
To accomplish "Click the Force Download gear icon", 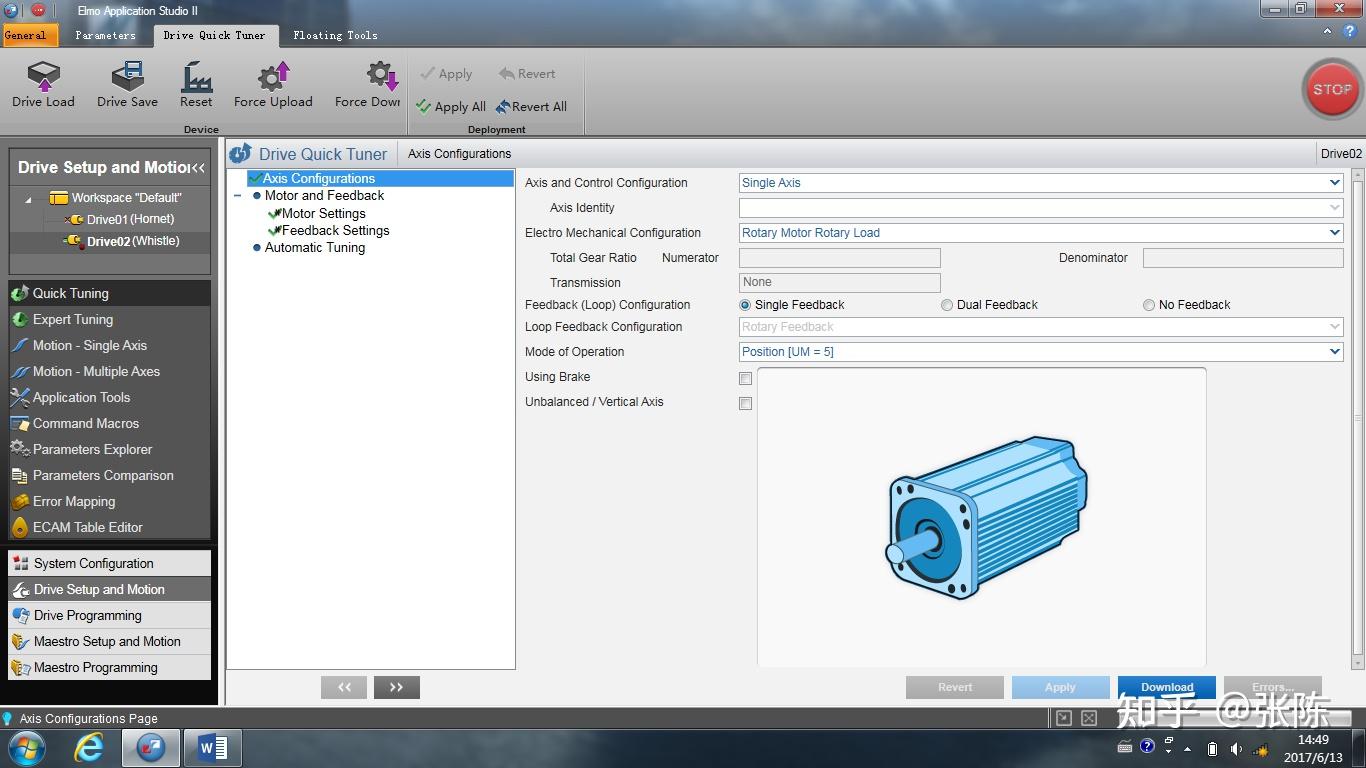I will pyautogui.click(x=380, y=77).
